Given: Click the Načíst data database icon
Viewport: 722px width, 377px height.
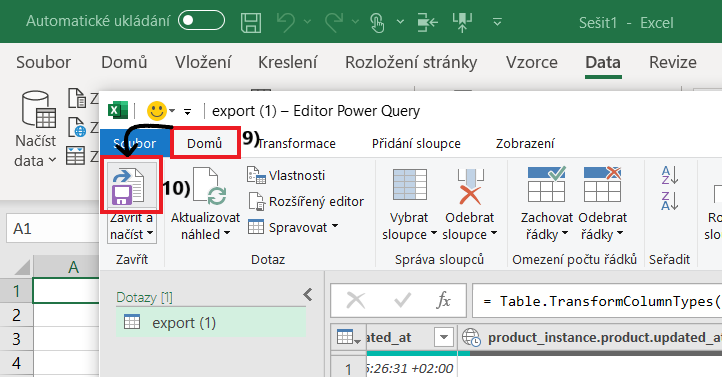Looking at the screenshot, I should click(x=39, y=109).
